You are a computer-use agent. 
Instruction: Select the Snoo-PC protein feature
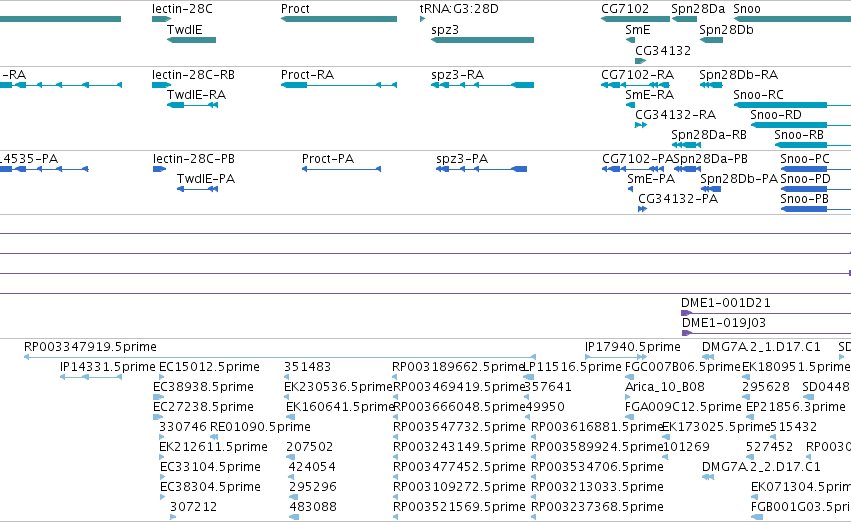pos(816,169)
